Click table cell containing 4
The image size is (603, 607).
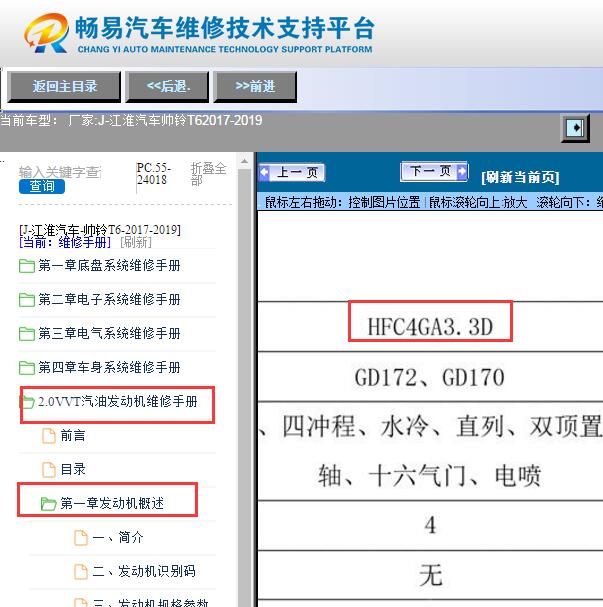[x=430, y=525]
